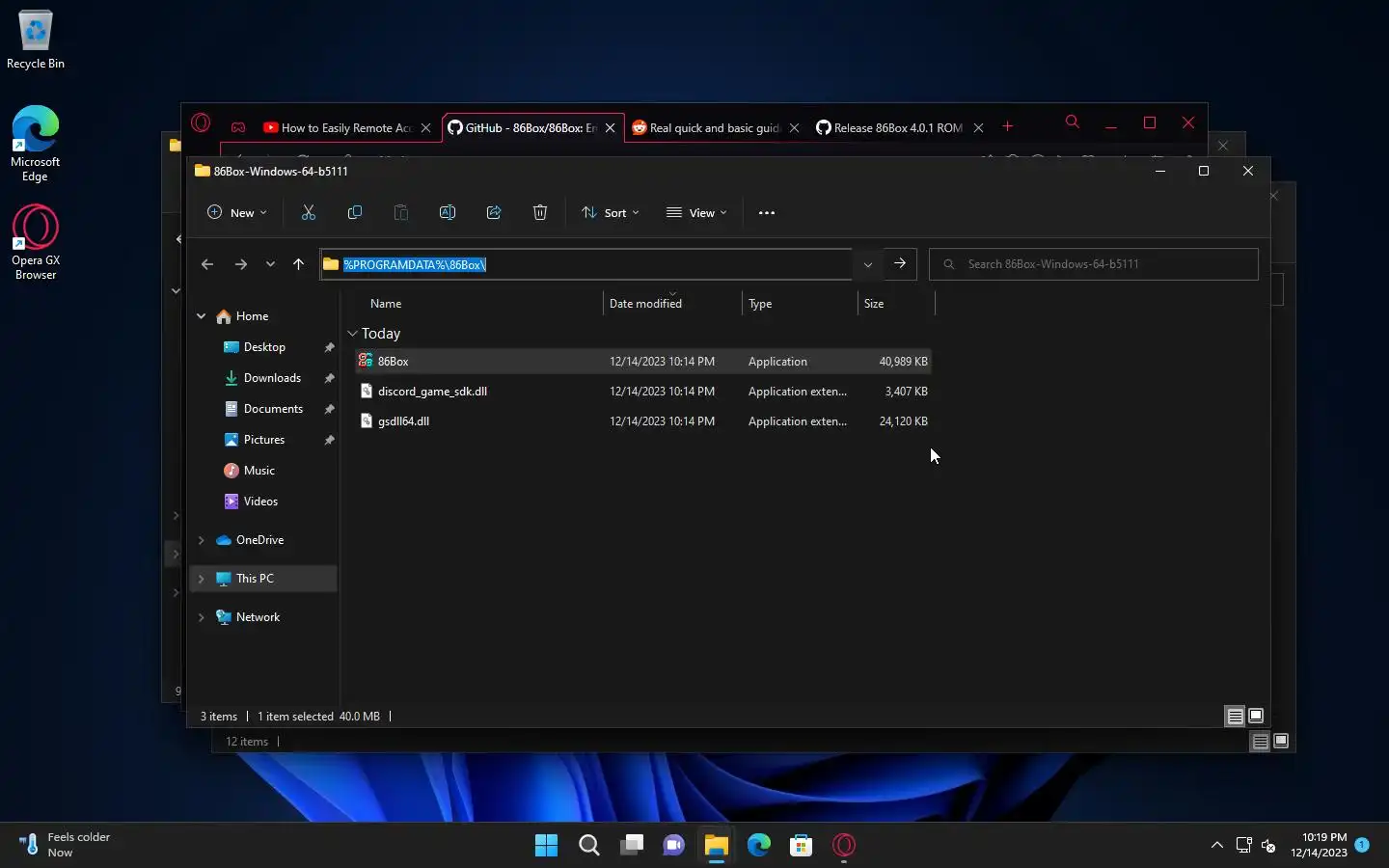The height and width of the screenshot is (868, 1389).
Task: Expand the This PC tree node
Action: click(202, 579)
